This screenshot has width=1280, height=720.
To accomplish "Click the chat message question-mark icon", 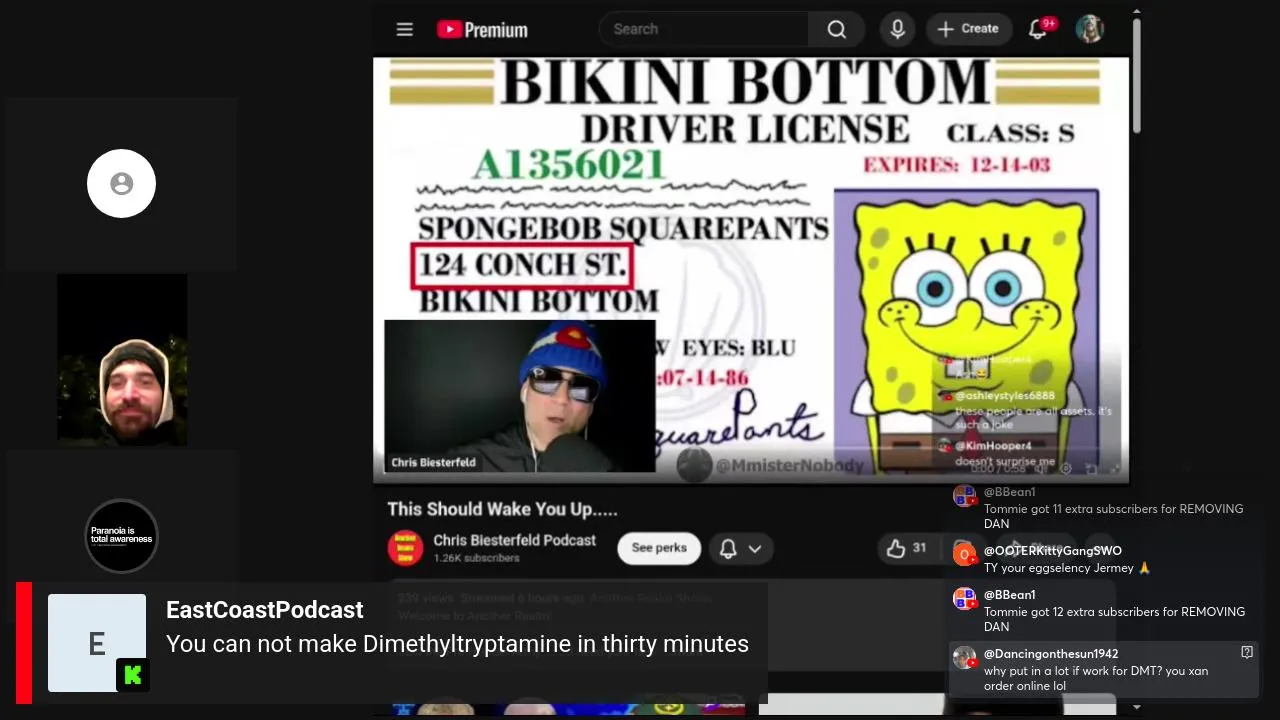I will [x=1247, y=652].
